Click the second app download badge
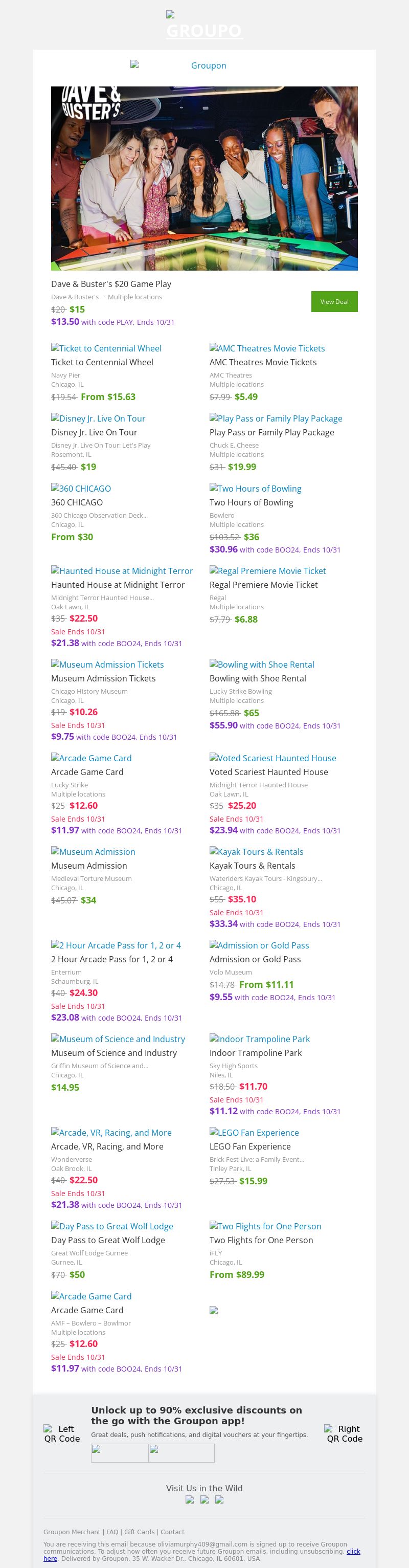The width and height of the screenshot is (409, 1568). tap(181, 1453)
